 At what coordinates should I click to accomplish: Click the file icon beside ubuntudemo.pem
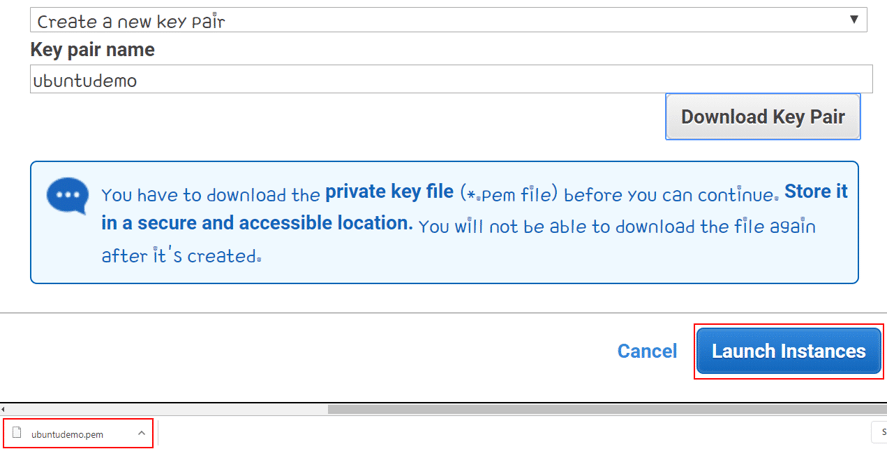click(x=17, y=433)
